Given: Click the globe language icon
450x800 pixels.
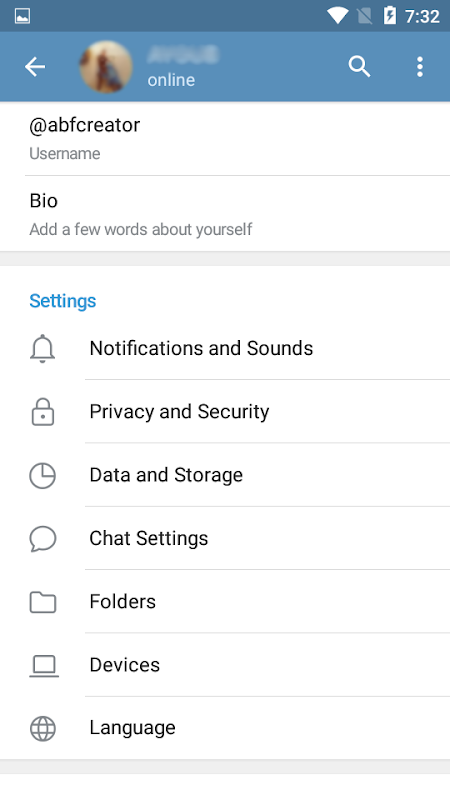Looking at the screenshot, I should click(x=42, y=729).
